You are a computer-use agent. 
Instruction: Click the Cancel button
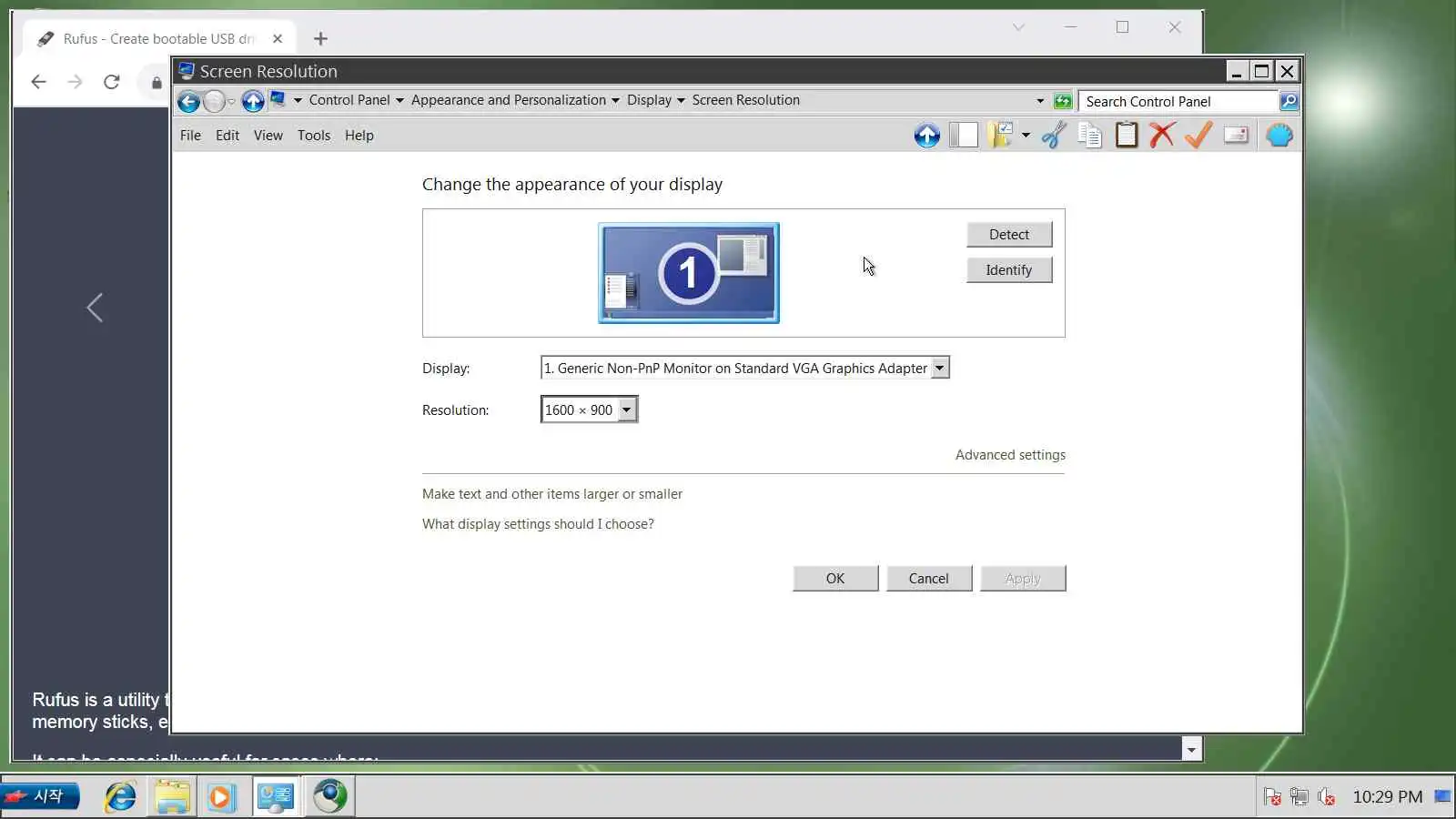[x=929, y=578]
